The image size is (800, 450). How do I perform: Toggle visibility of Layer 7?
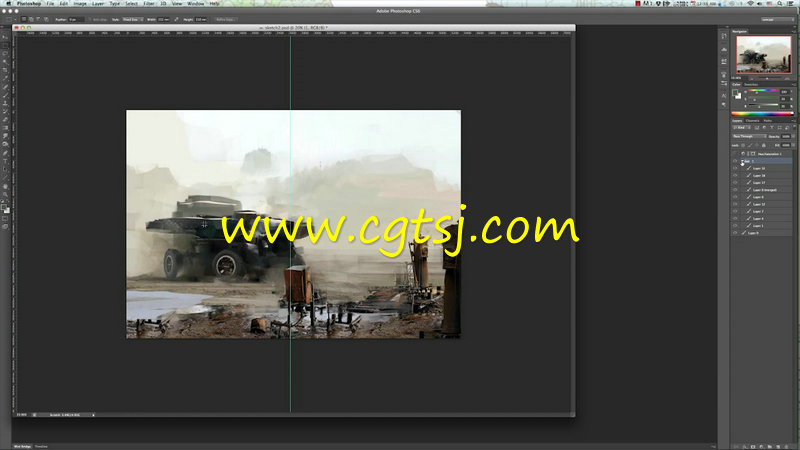click(x=735, y=211)
